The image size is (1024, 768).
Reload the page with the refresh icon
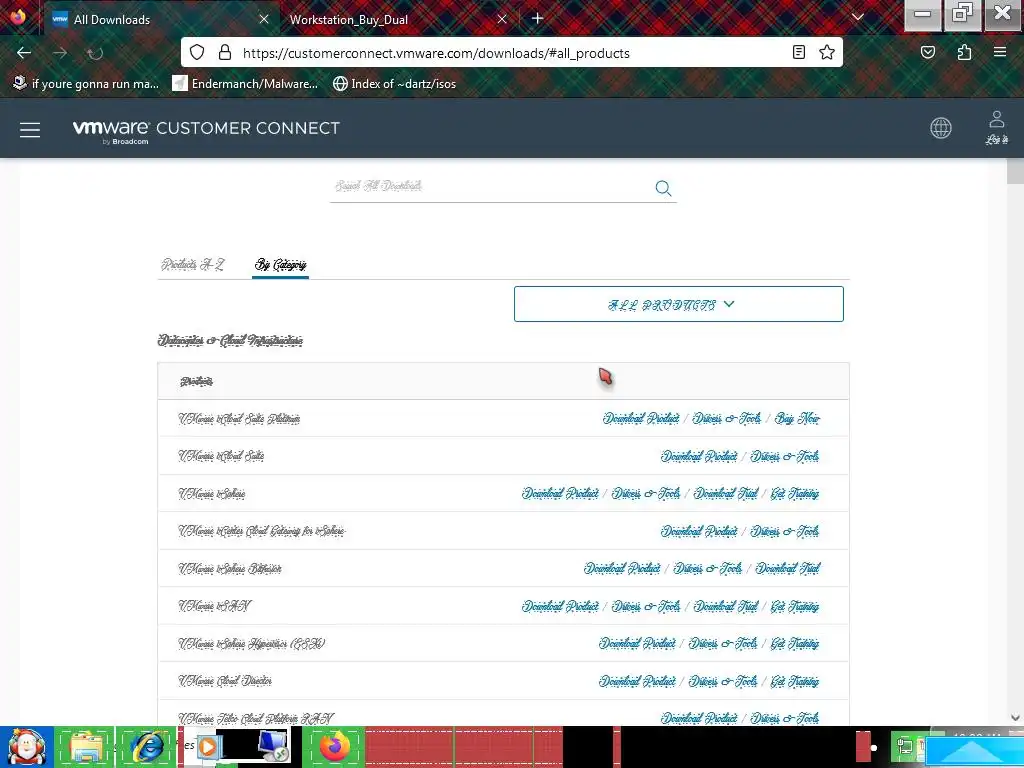coord(95,53)
